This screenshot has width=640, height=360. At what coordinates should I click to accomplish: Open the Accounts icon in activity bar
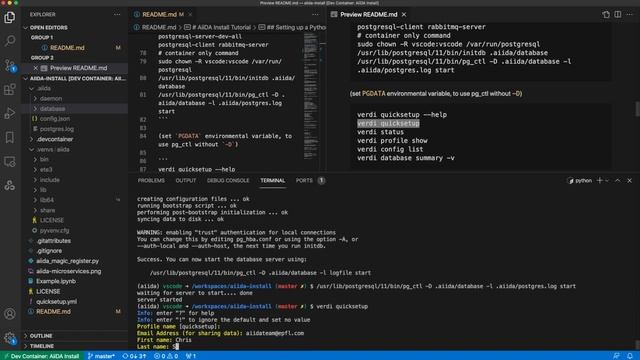(x=9, y=313)
